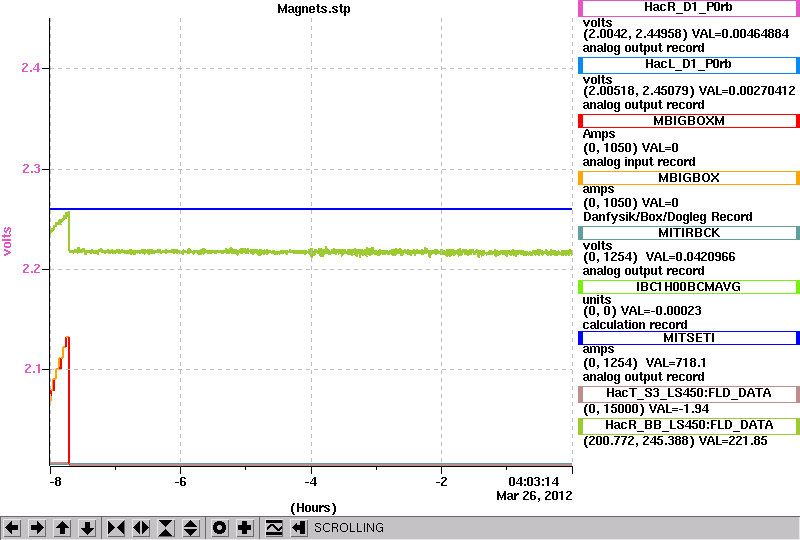The image size is (800, 540).
Task: Select the MBIGBOXM curve legend
Action: pos(689,121)
